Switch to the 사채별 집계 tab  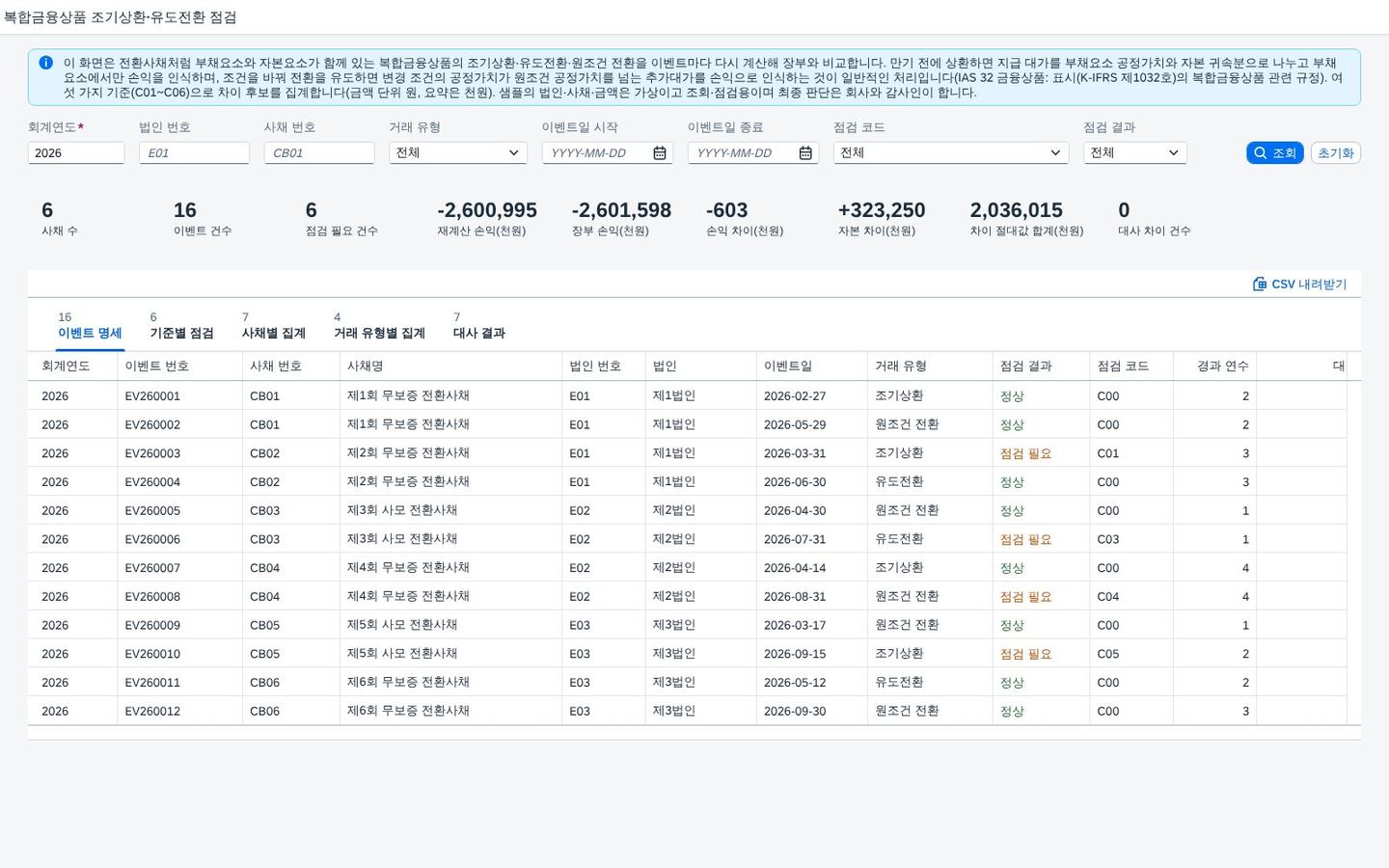pyautogui.click(x=274, y=326)
